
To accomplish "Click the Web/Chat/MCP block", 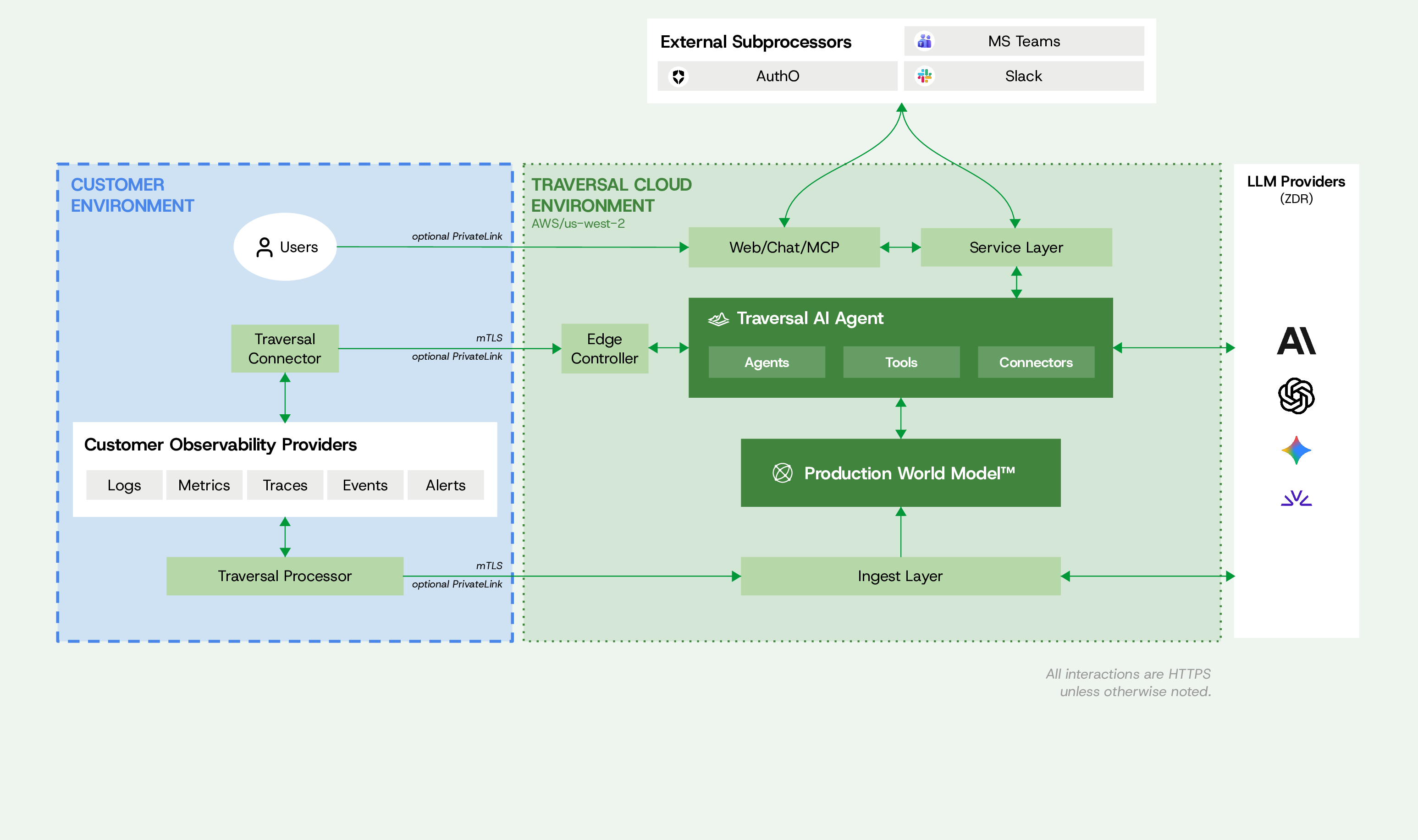I will click(x=784, y=247).
